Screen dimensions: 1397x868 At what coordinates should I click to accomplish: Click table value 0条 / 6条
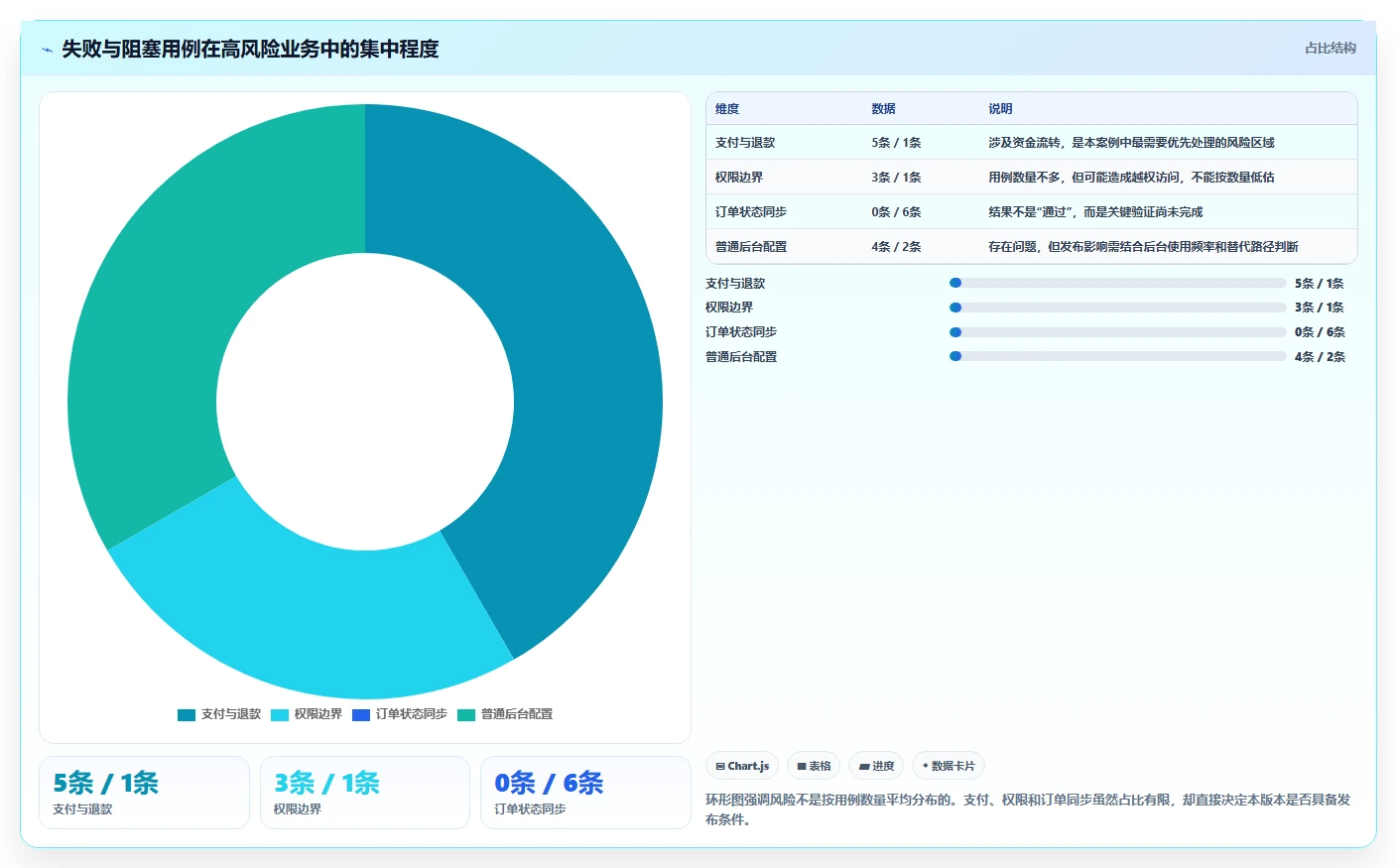[896, 212]
